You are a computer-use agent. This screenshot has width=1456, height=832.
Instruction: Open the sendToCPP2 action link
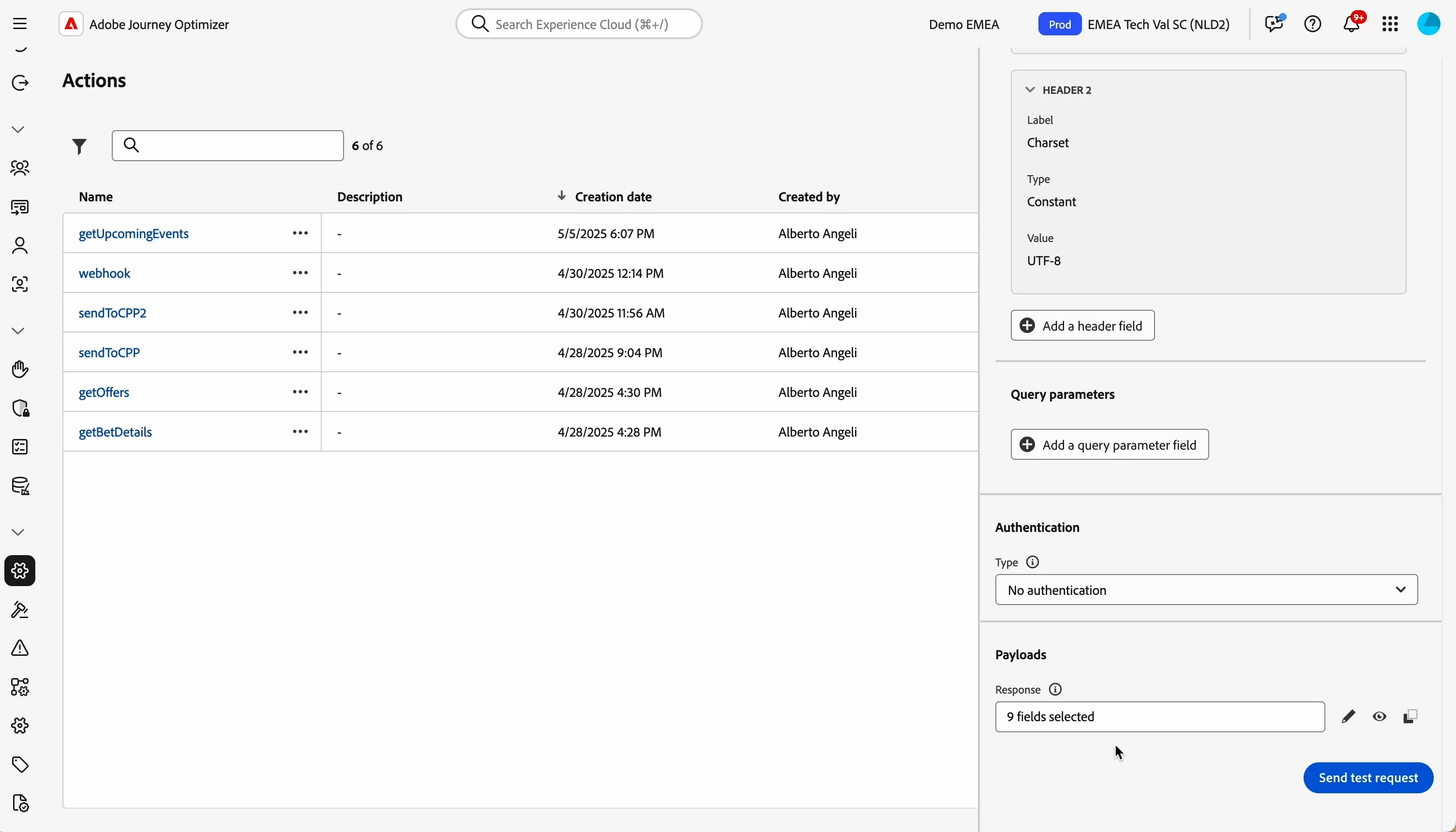click(x=113, y=313)
